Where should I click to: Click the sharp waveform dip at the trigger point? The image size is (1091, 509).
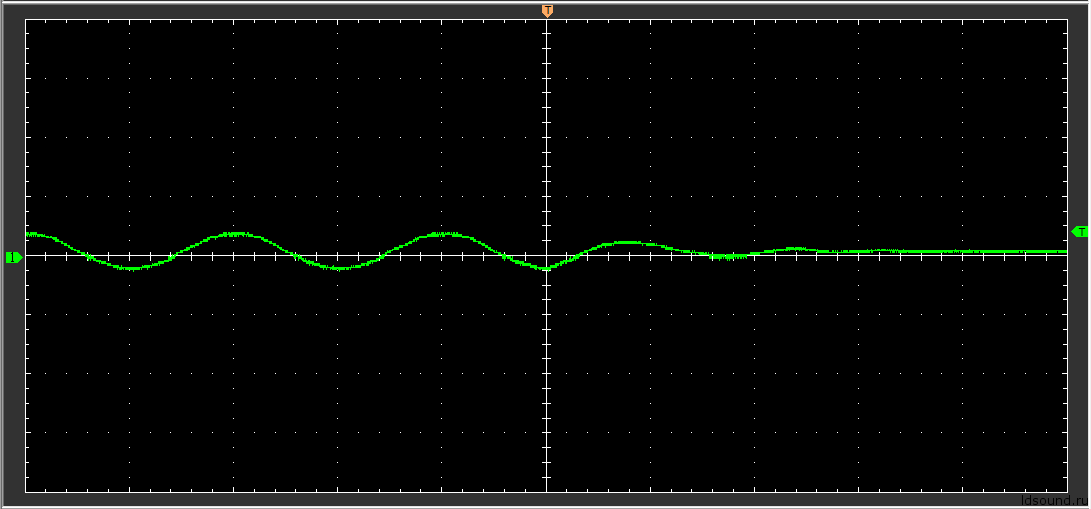pos(546,269)
